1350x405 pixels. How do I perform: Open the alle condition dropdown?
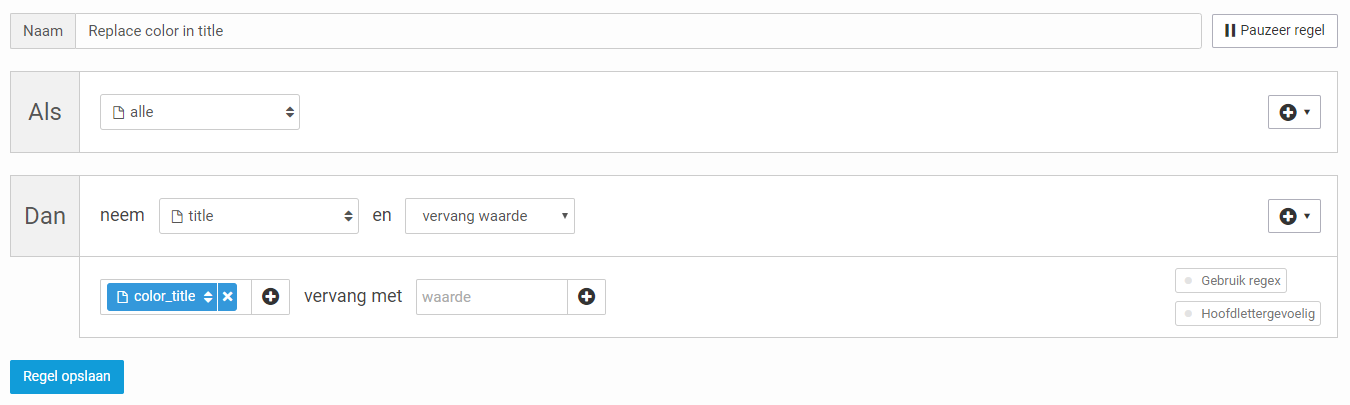point(200,112)
